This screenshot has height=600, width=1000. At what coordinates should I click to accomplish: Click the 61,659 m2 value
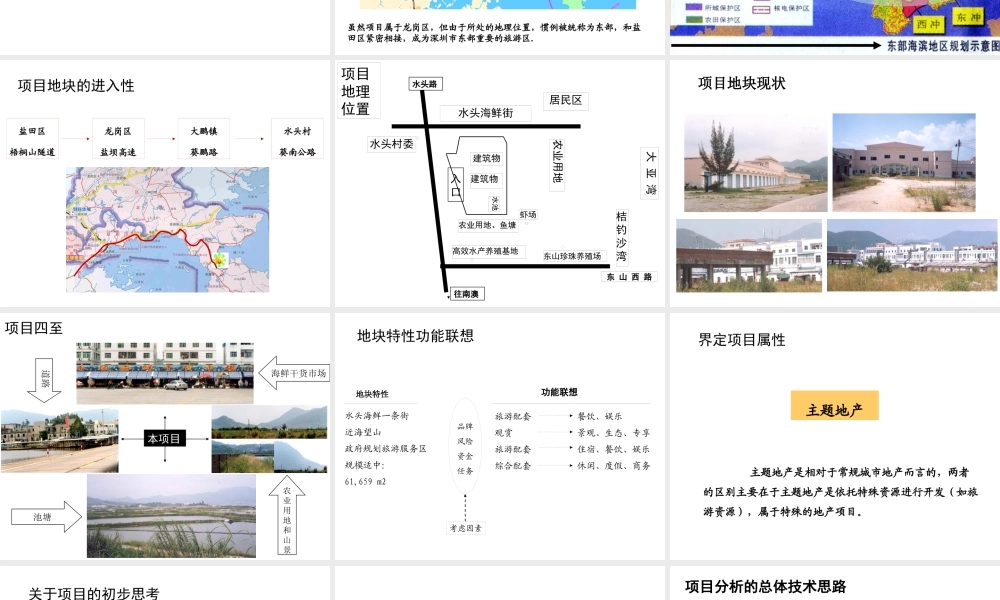tap(365, 482)
